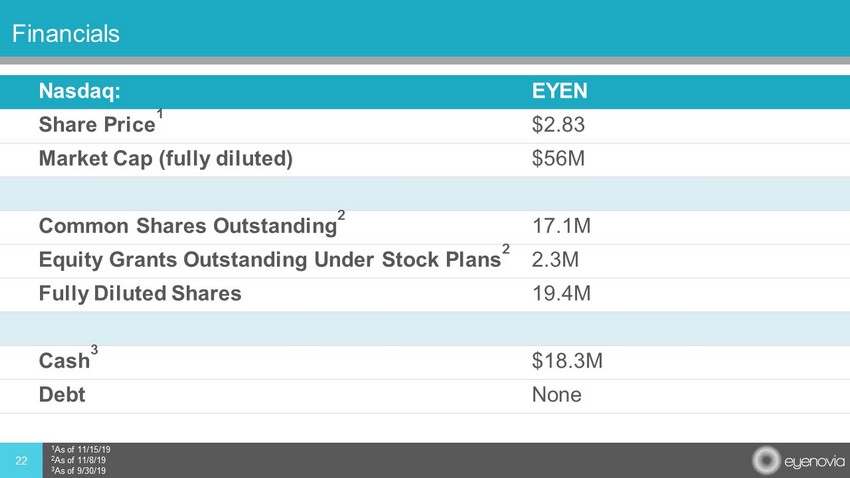
Task: Click the Eyenovia circular logo icon
Action: (765, 461)
